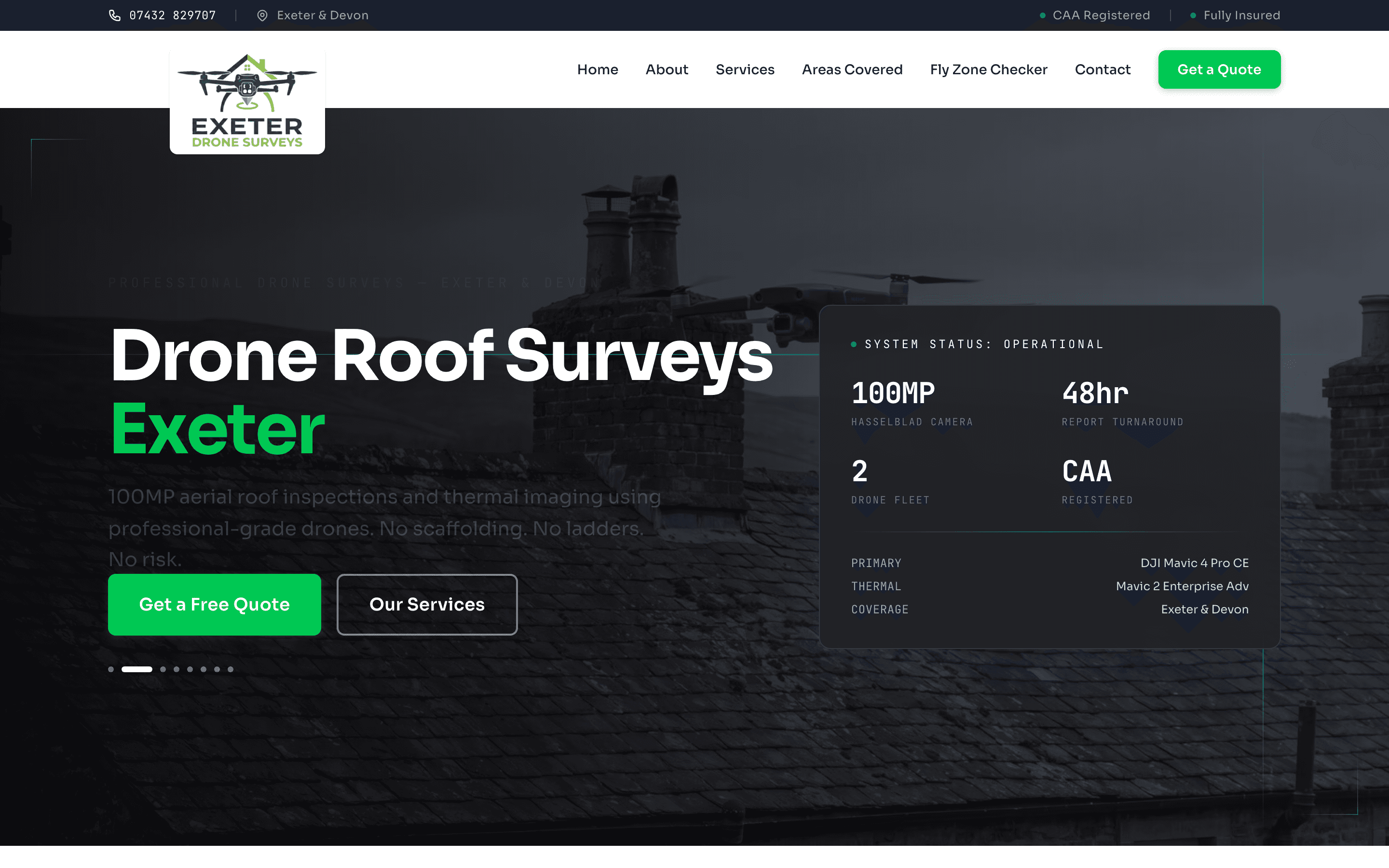Open the Fly Zone Checker
1389x868 pixels.
click(988, 69)
